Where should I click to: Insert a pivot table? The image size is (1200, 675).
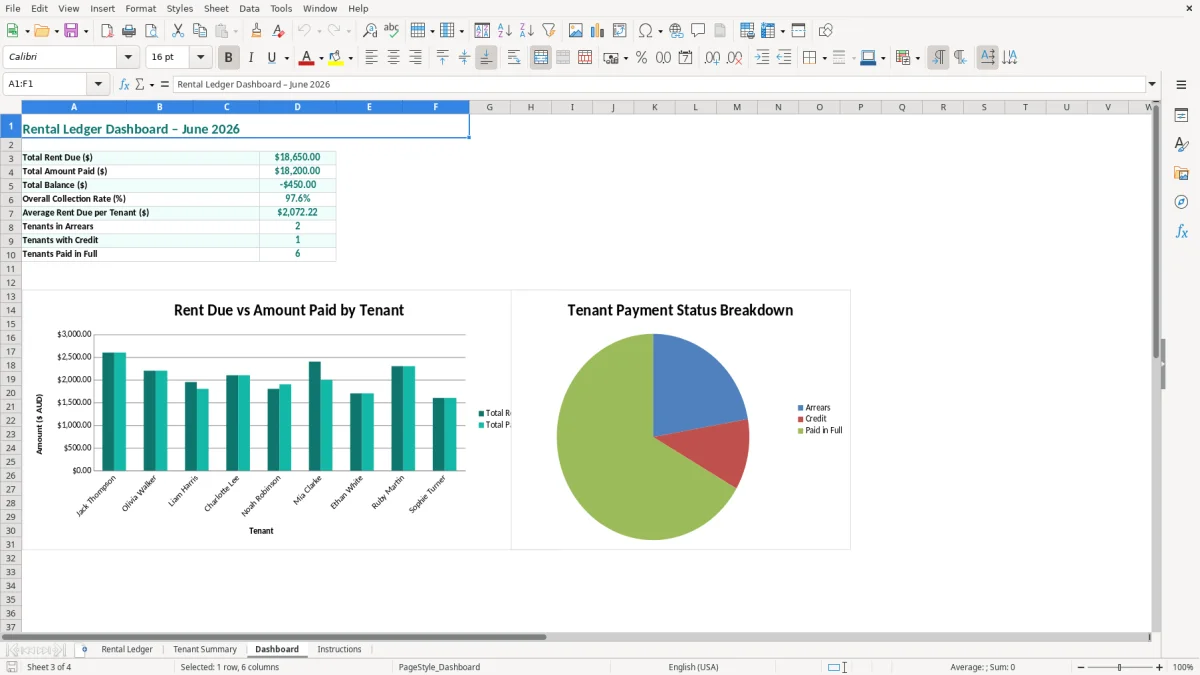[620, 31]
